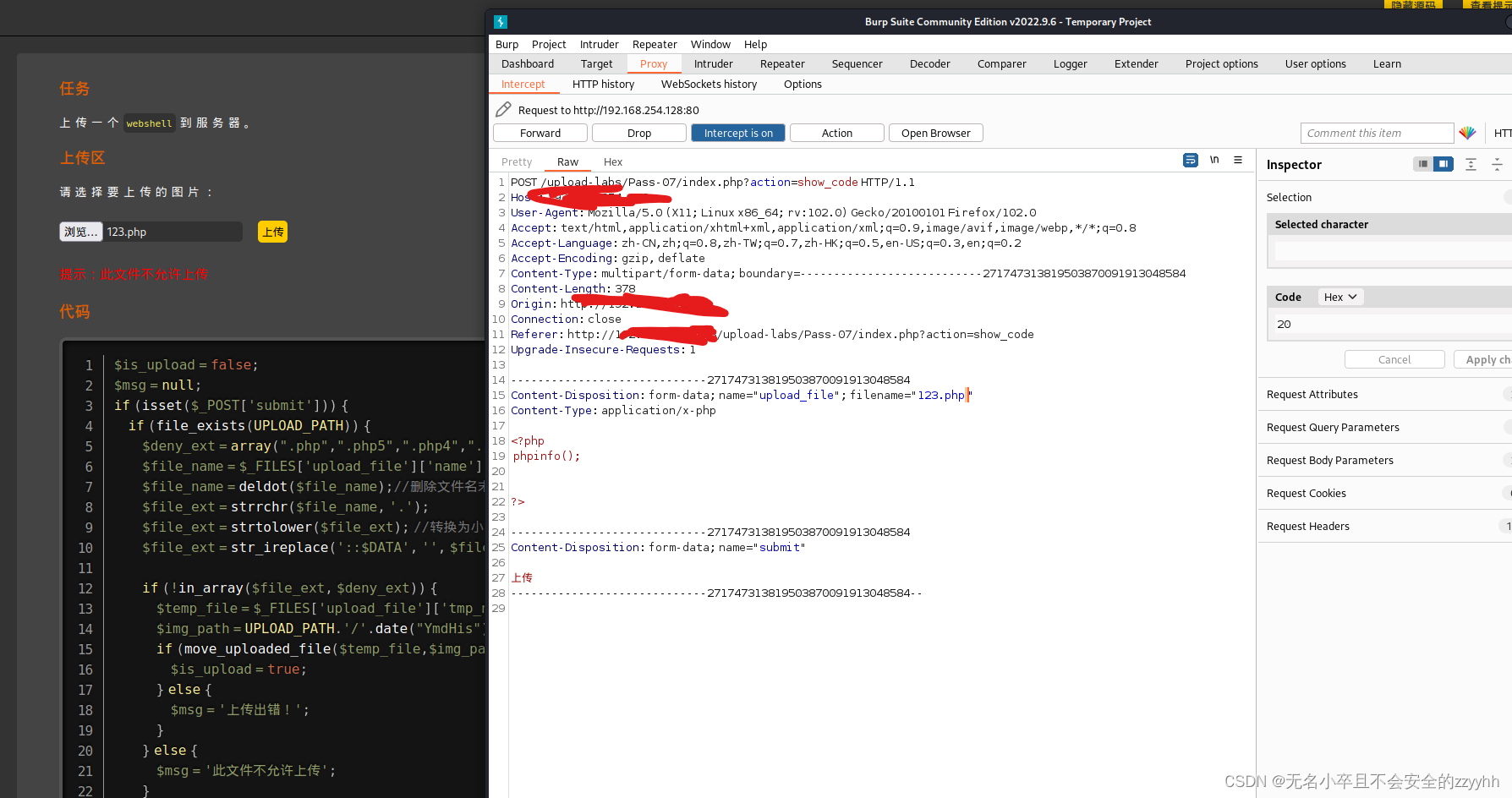Screen dimensions: 1512x798
Task: Collapse all Inspector sections icon
Action: click(x=1497, y=164)
